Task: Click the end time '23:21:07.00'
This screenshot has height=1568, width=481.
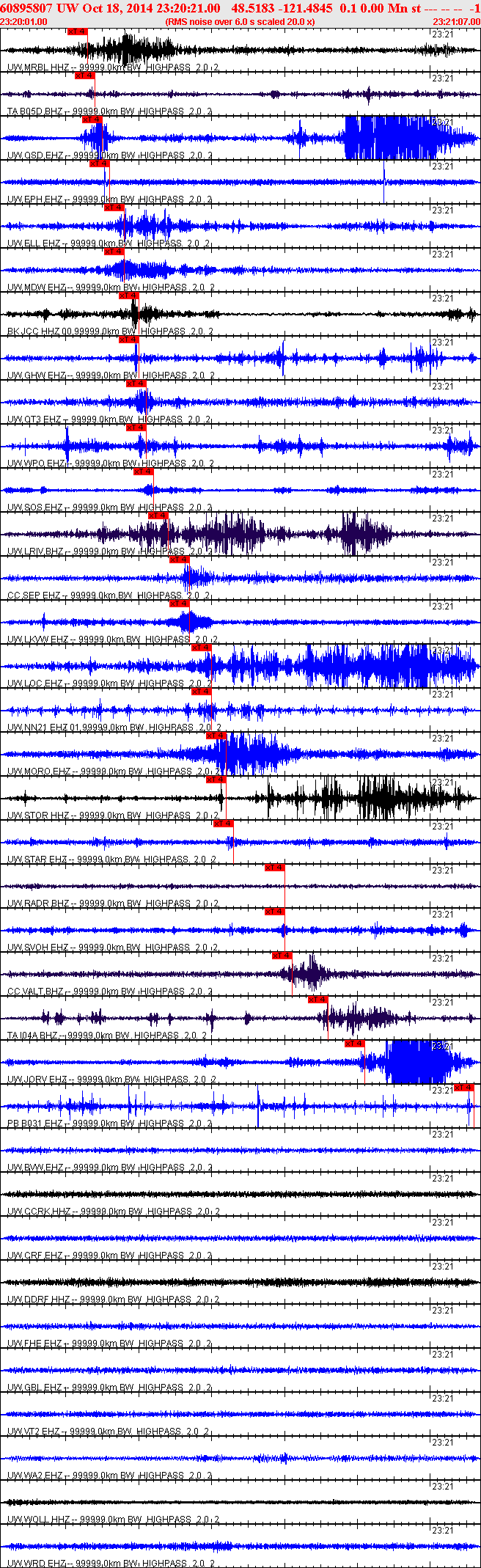Action: click(x=457, y=21)
